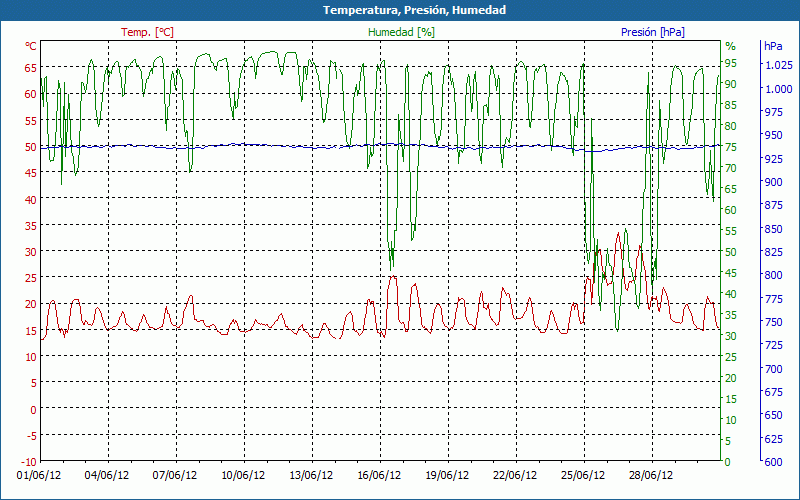Click the '40' temperature axis value
The height and width of the screenshot is (500, 800).
[31, 199]
